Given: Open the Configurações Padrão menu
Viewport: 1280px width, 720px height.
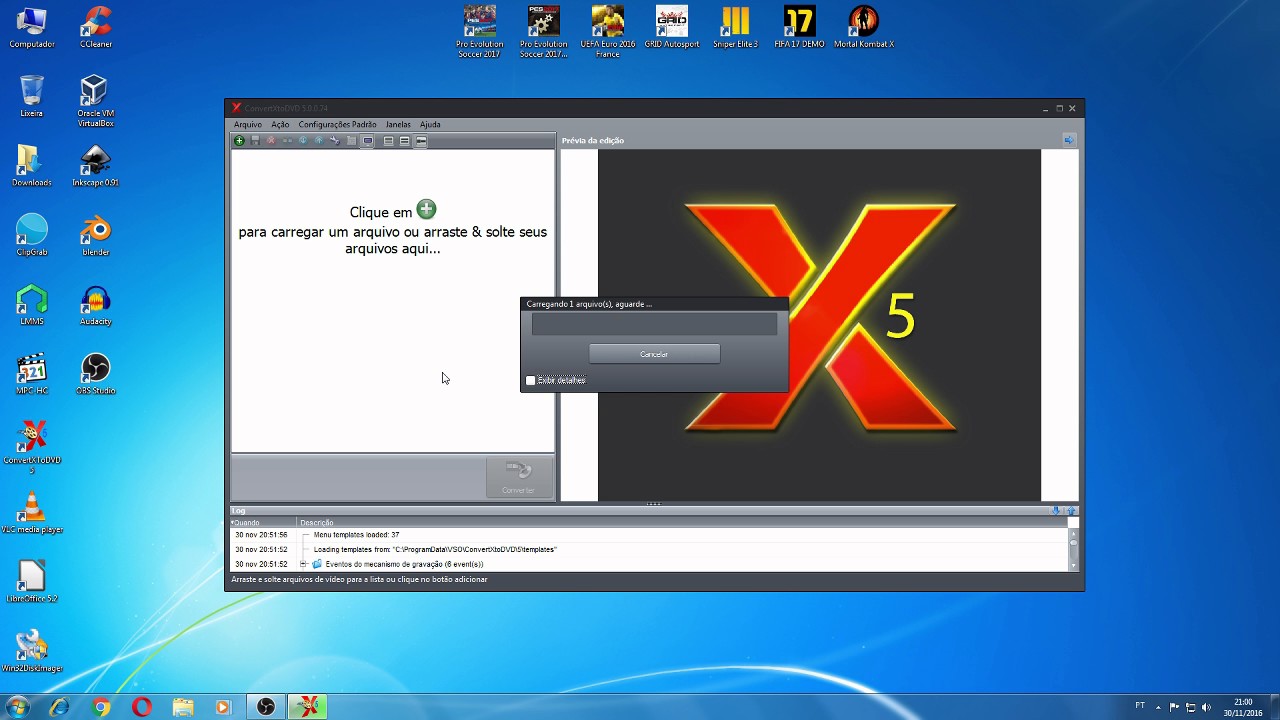Looking at the screenshot, I should click(x=337, y=124).
